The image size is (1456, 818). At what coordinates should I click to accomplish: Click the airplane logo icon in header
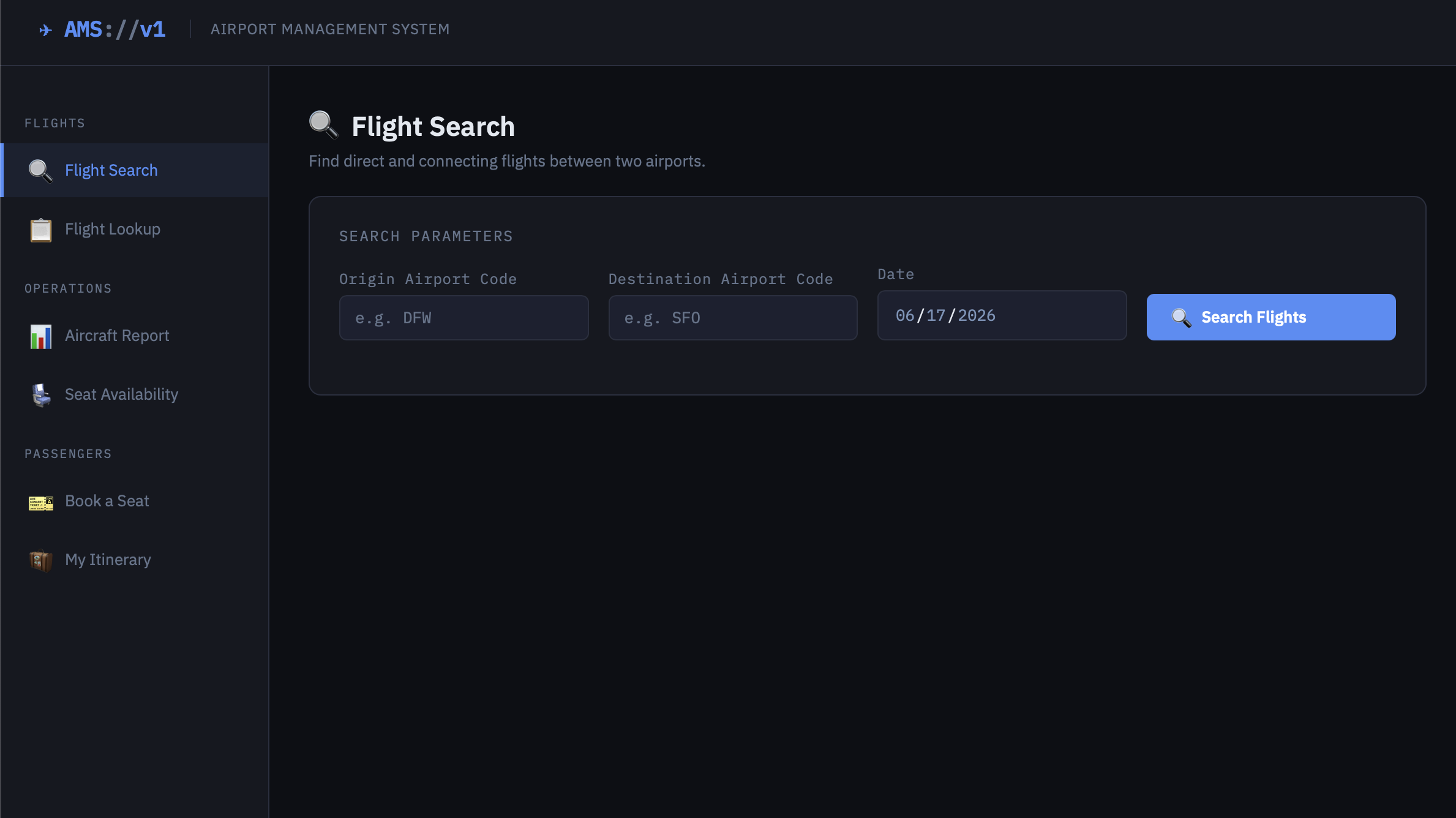tap(46, 30)
